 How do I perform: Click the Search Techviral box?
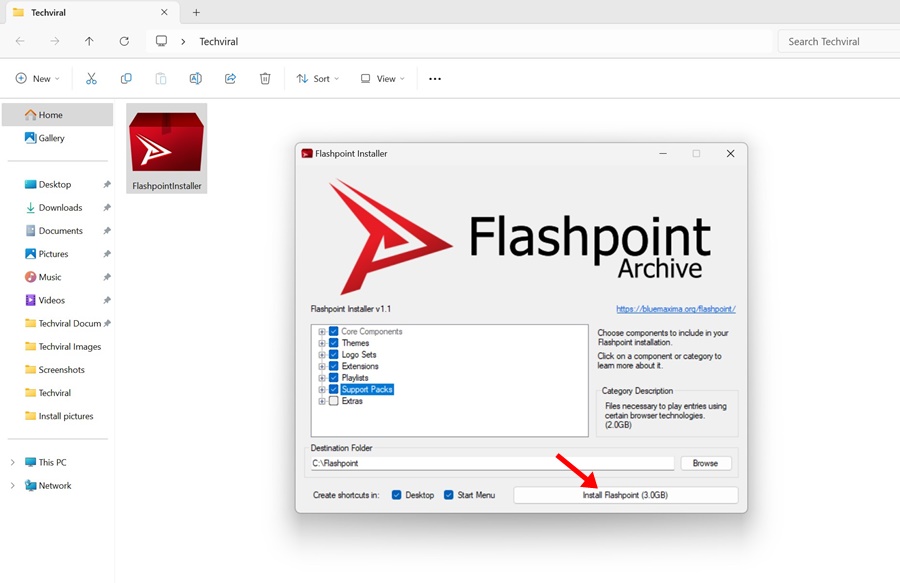(x=839, y=41)
